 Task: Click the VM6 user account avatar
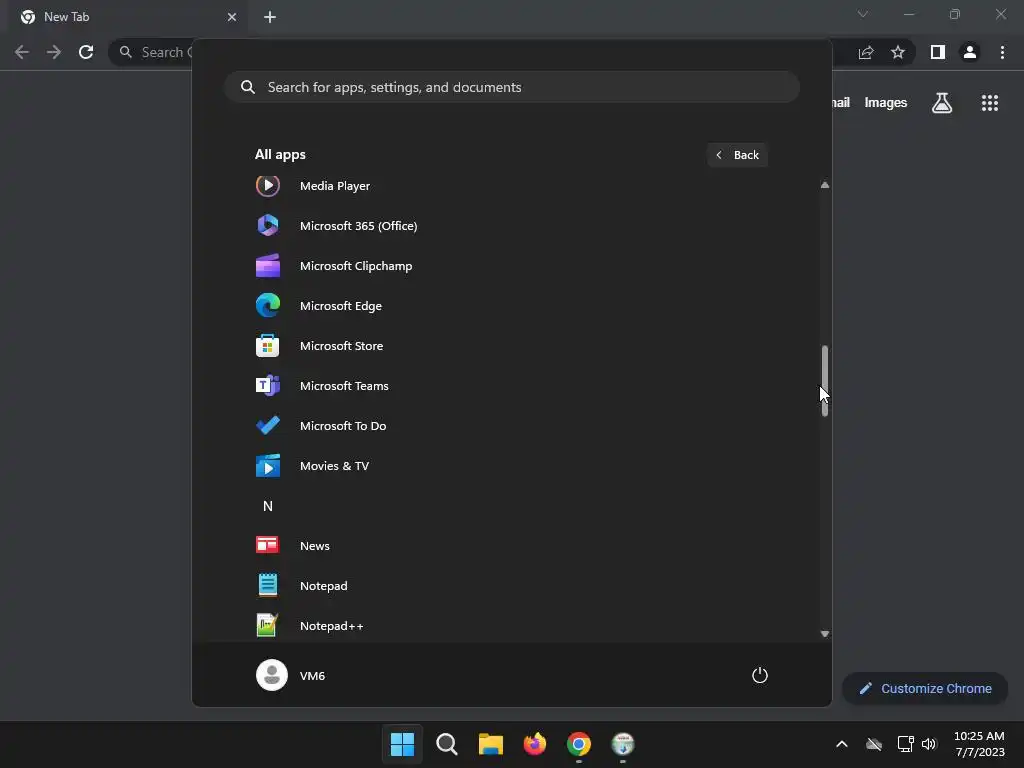coord(272,675)
